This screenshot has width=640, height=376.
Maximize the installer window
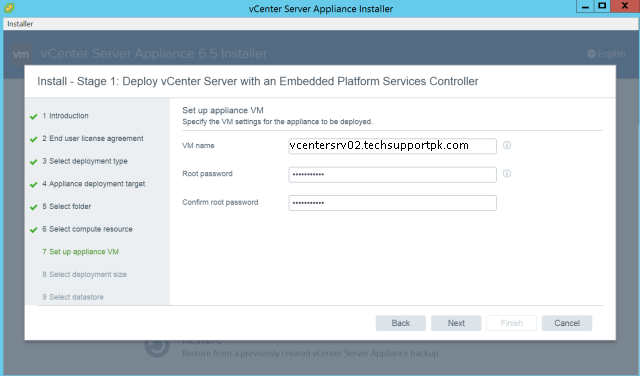(x=602, y=7)
